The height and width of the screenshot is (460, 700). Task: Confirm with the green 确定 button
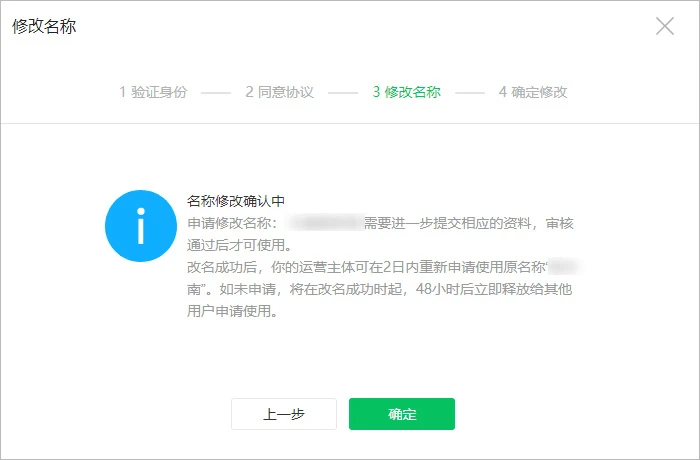401,414
